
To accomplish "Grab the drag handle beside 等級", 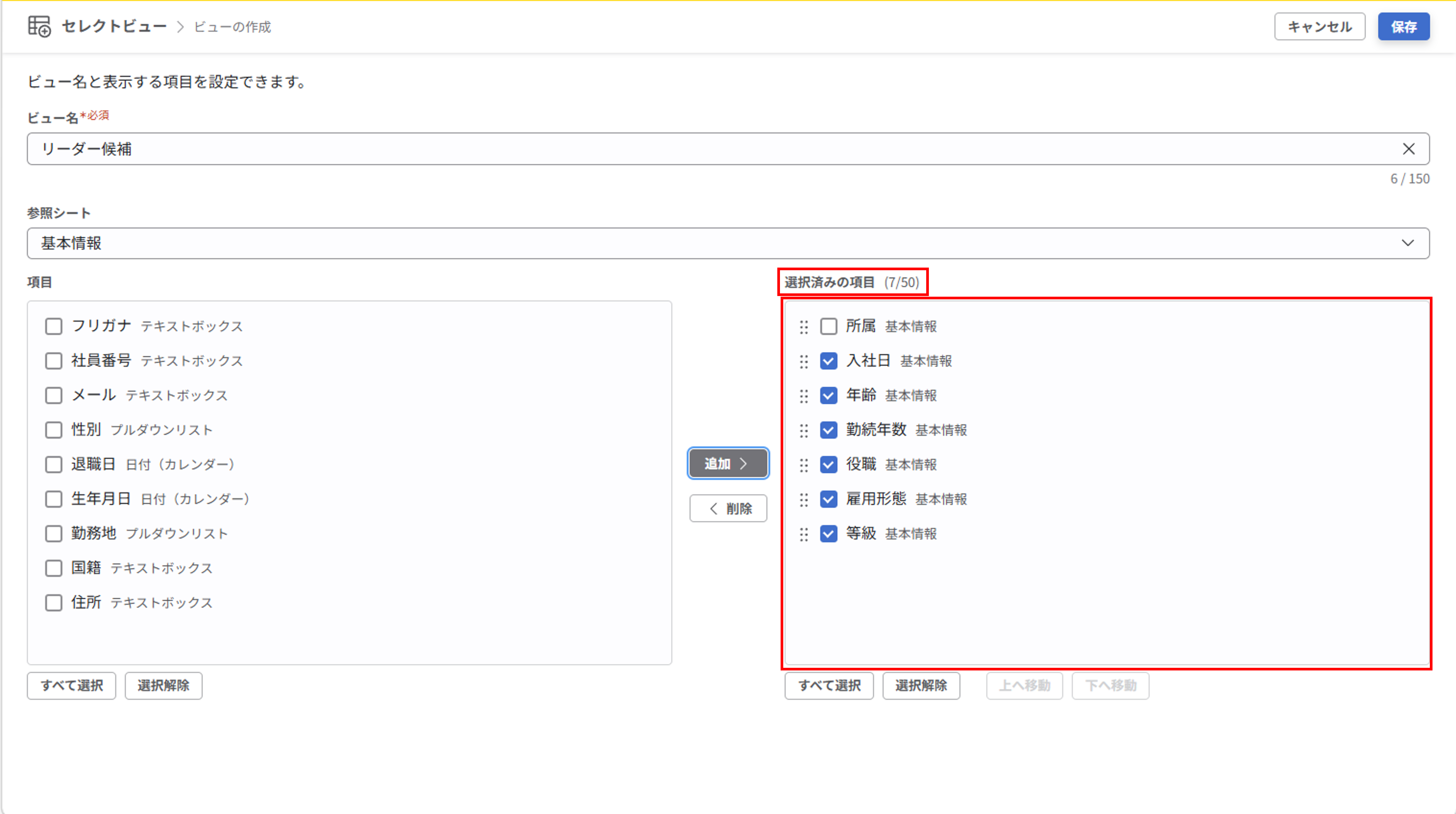I will [804, 534].
